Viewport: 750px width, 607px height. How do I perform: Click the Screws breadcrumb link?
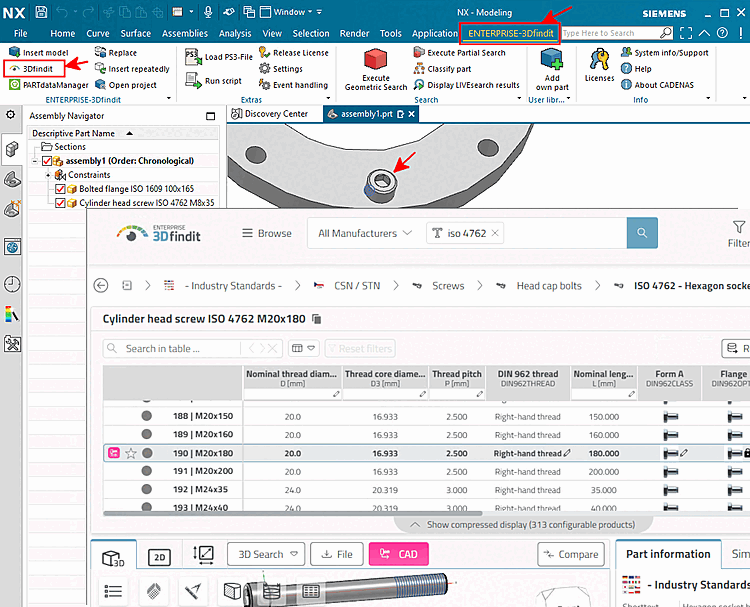[448, 286]
